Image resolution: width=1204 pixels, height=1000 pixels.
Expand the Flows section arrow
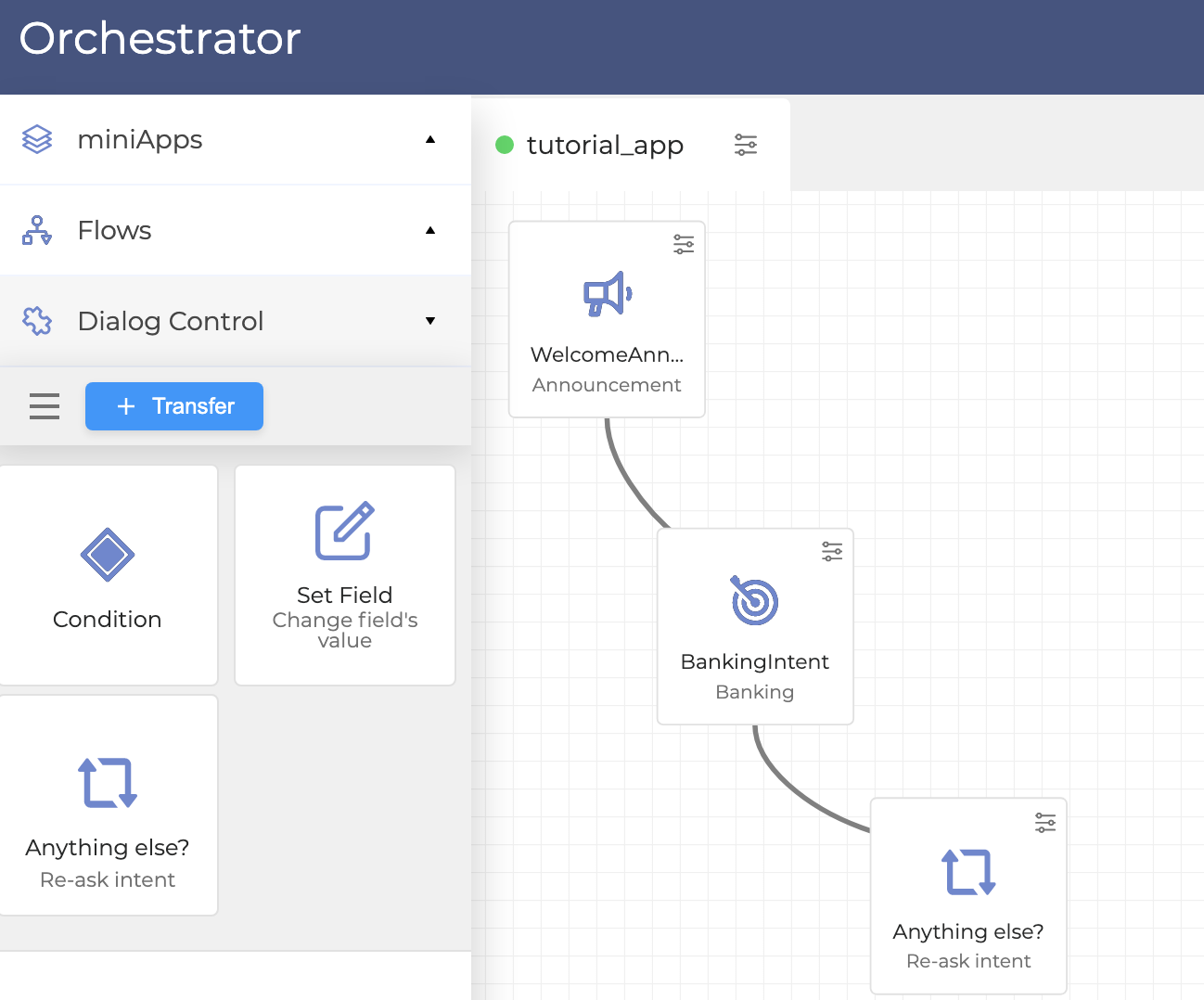click(x=430, y=230)
